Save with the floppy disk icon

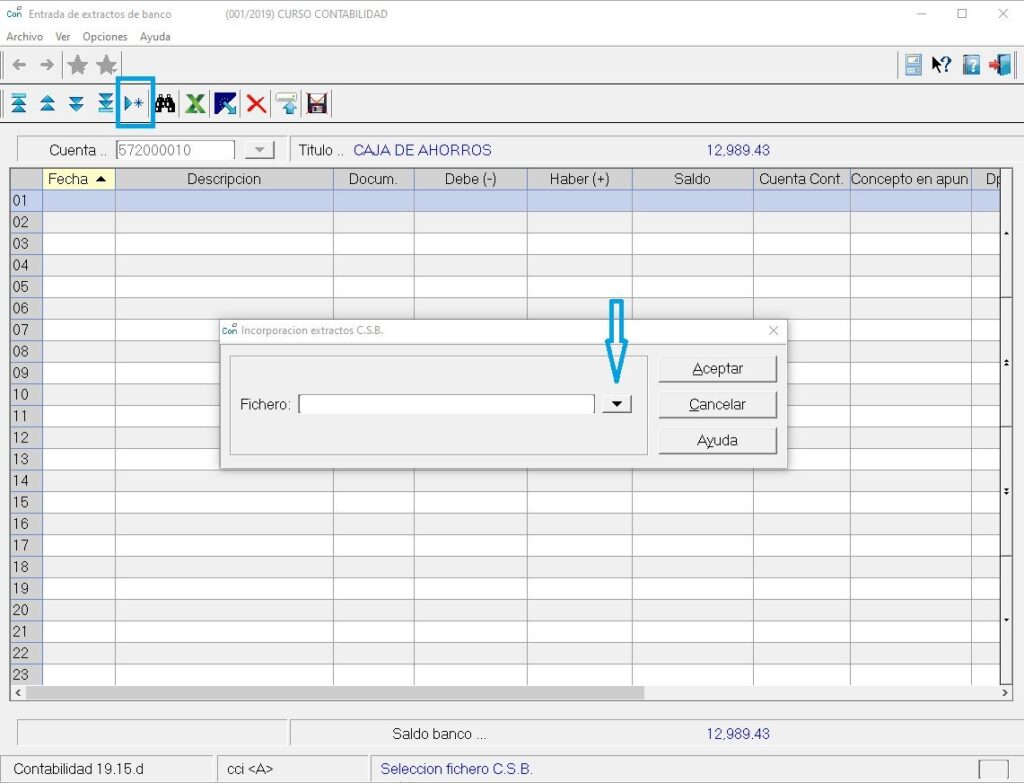click(317, 103)
